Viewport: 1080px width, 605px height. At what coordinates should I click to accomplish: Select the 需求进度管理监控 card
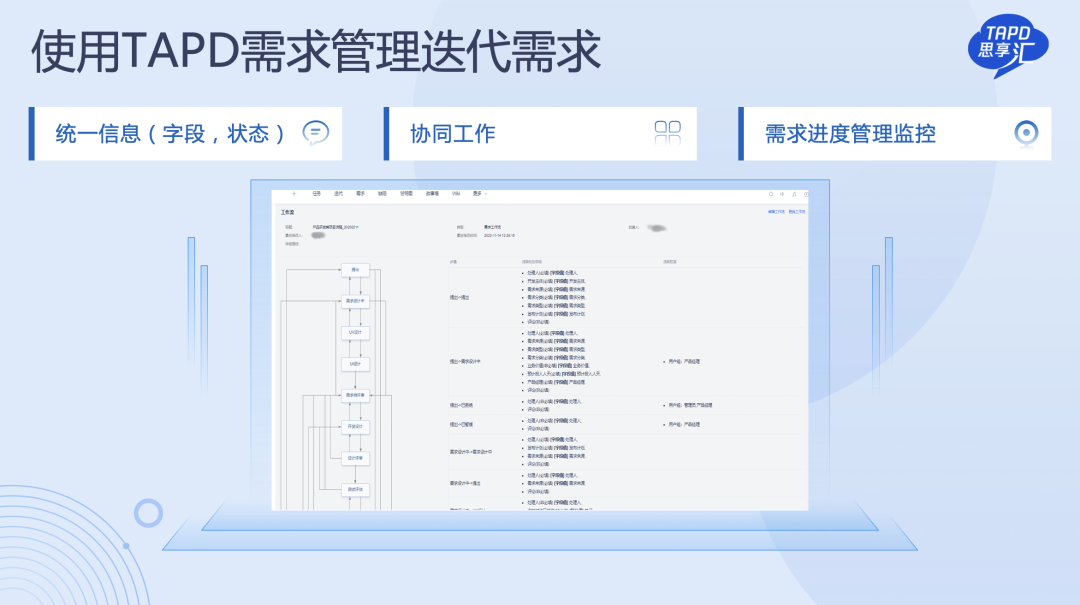point(895,134)
